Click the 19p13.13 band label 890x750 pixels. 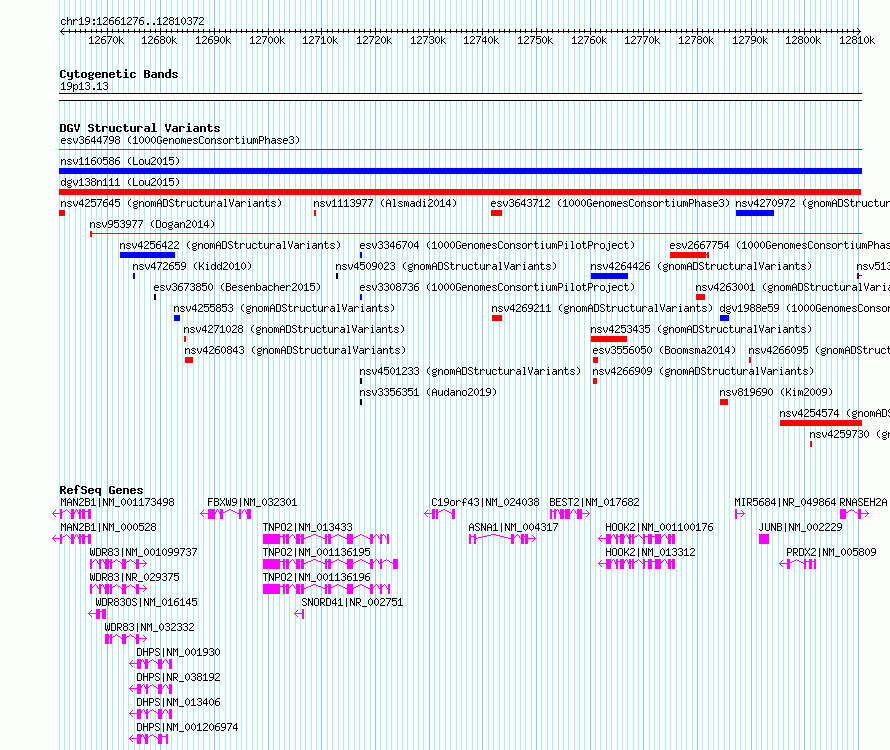click(x=84, y=87)
